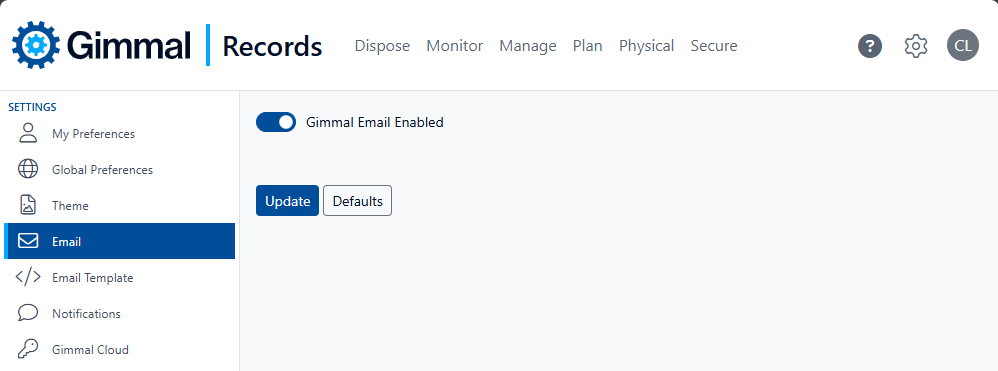Viewport: 998px width, 371px height.
Task: Click the Email envelope icon
Action: pos(28,242)
